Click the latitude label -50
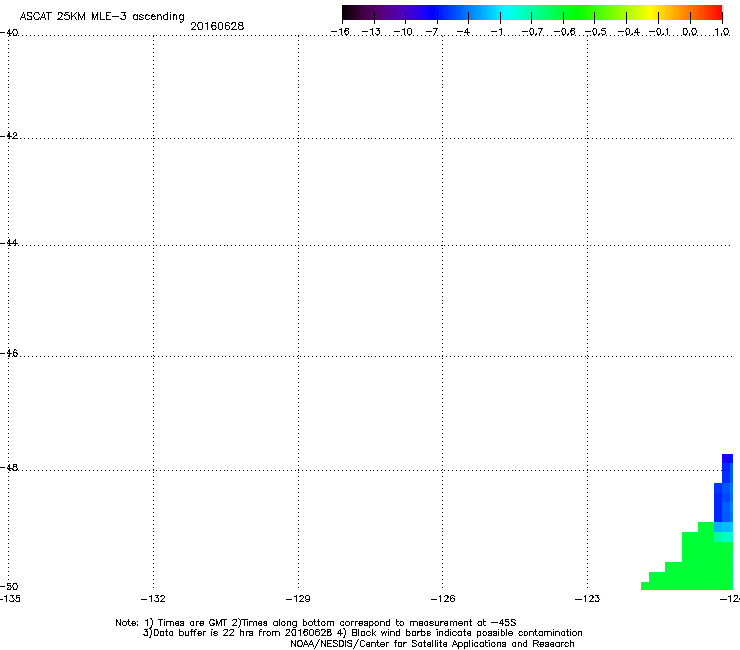Screen dimensions: 740x650 click(9, 586)
